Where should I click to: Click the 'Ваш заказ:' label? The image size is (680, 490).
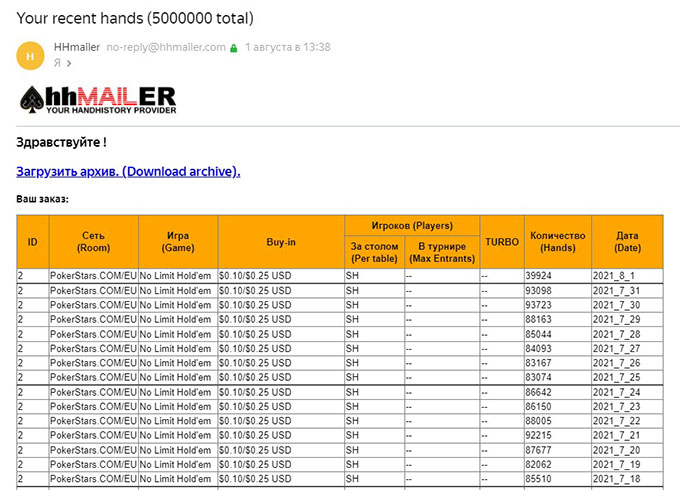pos(42,199)
